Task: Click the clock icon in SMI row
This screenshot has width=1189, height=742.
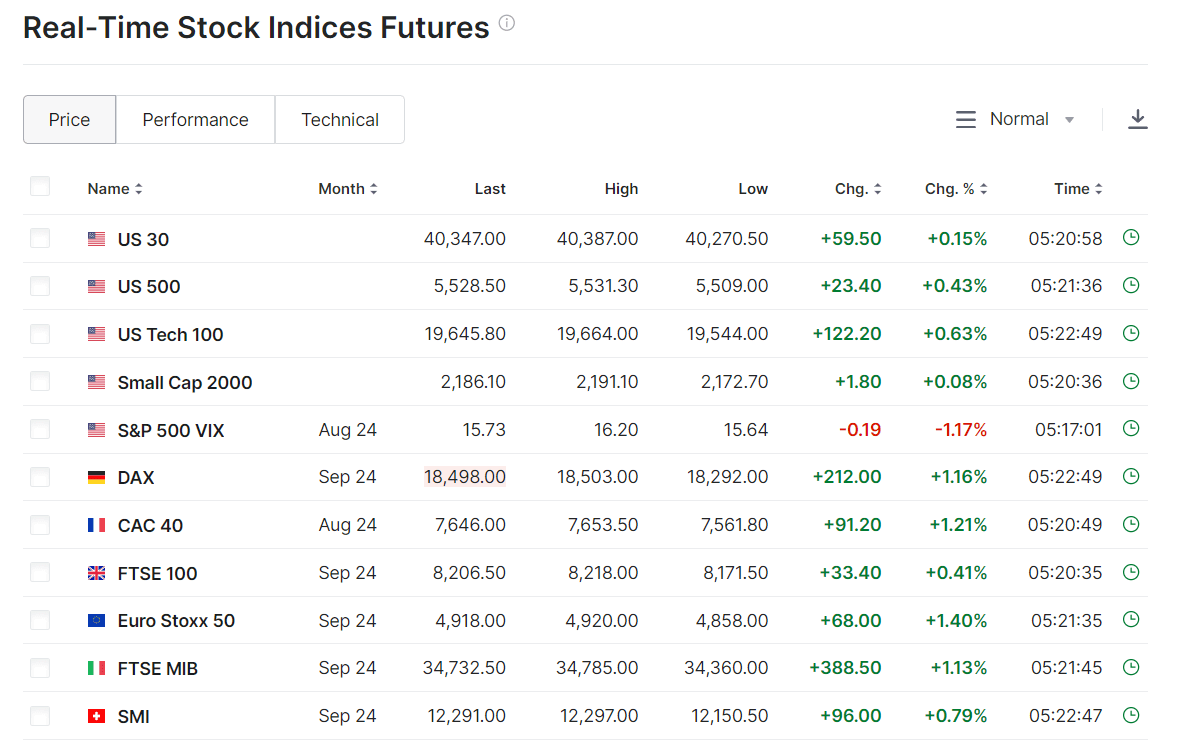Action: point(1131,715)
